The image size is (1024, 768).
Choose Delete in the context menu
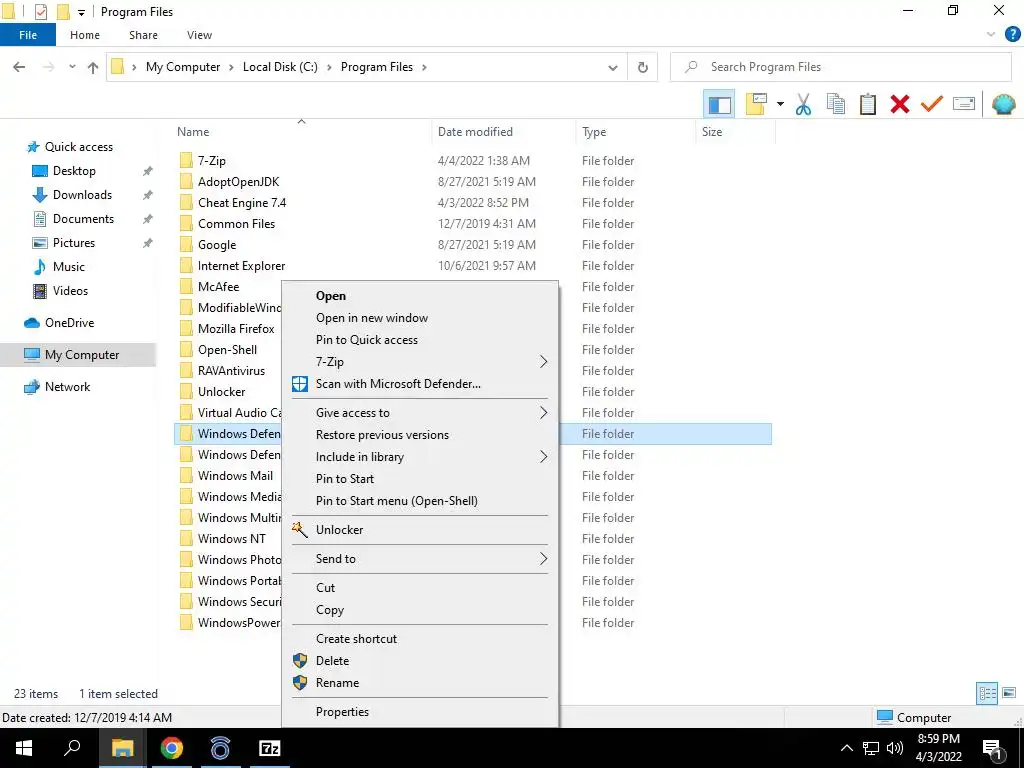tap(332, 661)
